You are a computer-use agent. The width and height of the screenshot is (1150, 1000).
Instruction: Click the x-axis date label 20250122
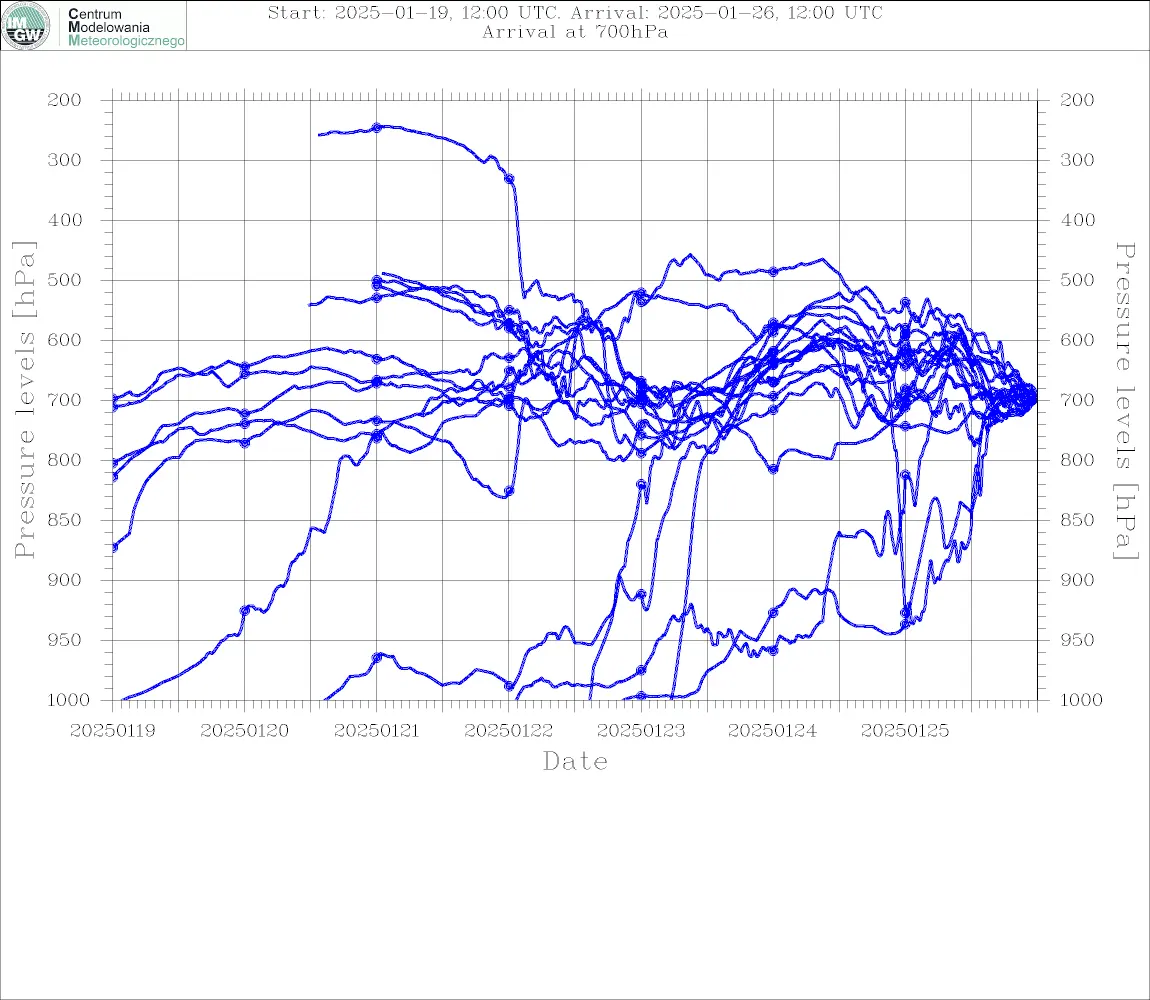[509, 731]
